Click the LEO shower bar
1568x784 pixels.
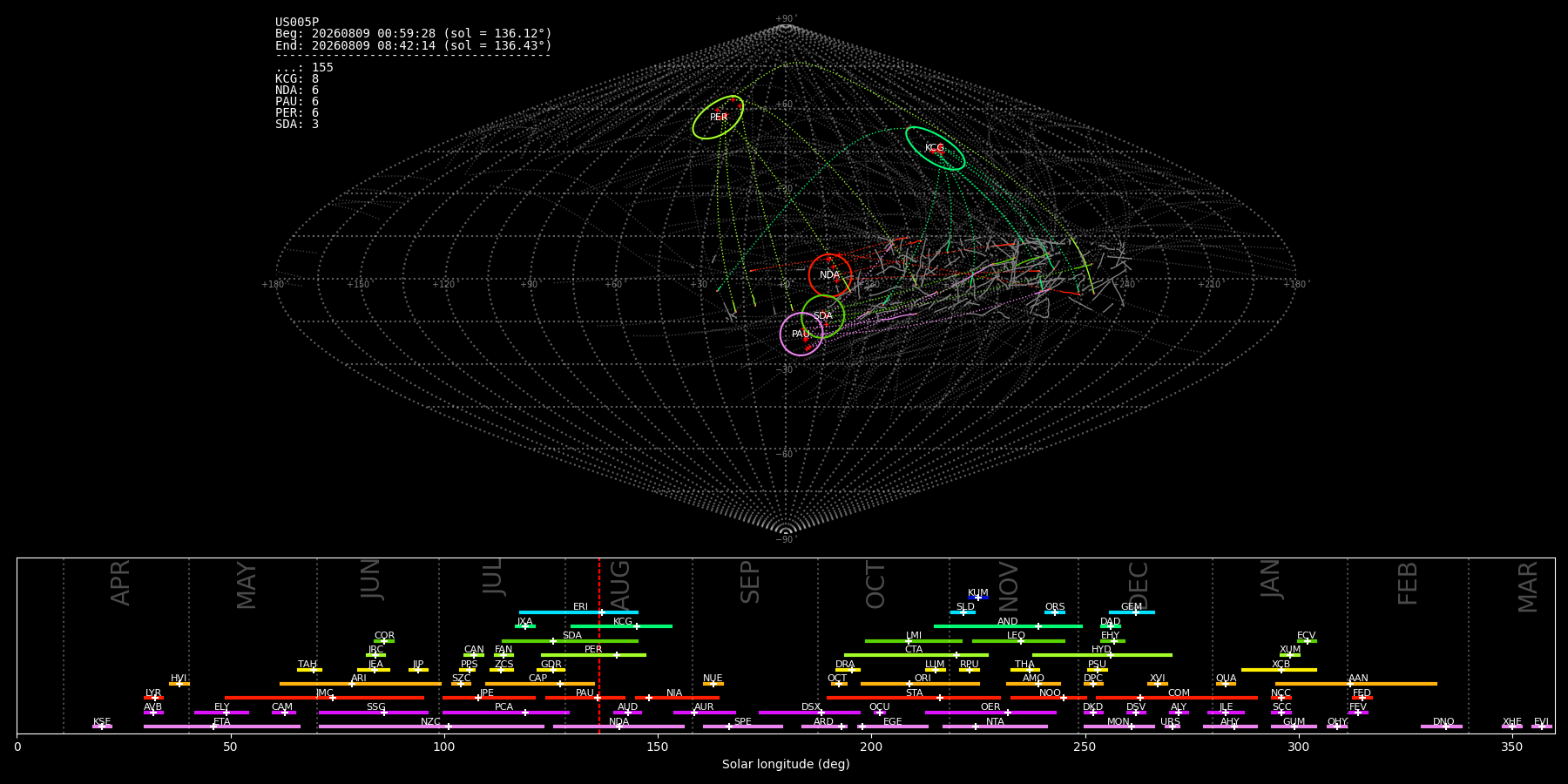pos(1018,641)
